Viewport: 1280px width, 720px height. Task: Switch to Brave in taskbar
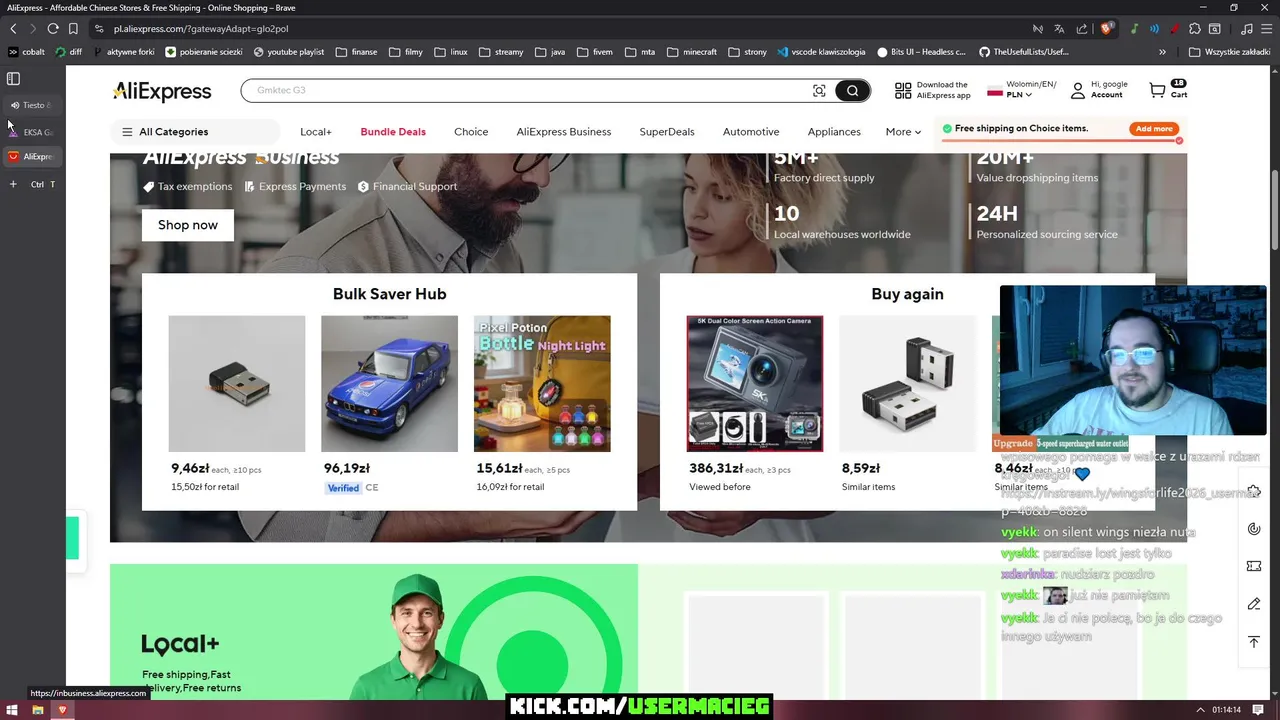pyautogui.click(x=62, y=710)
